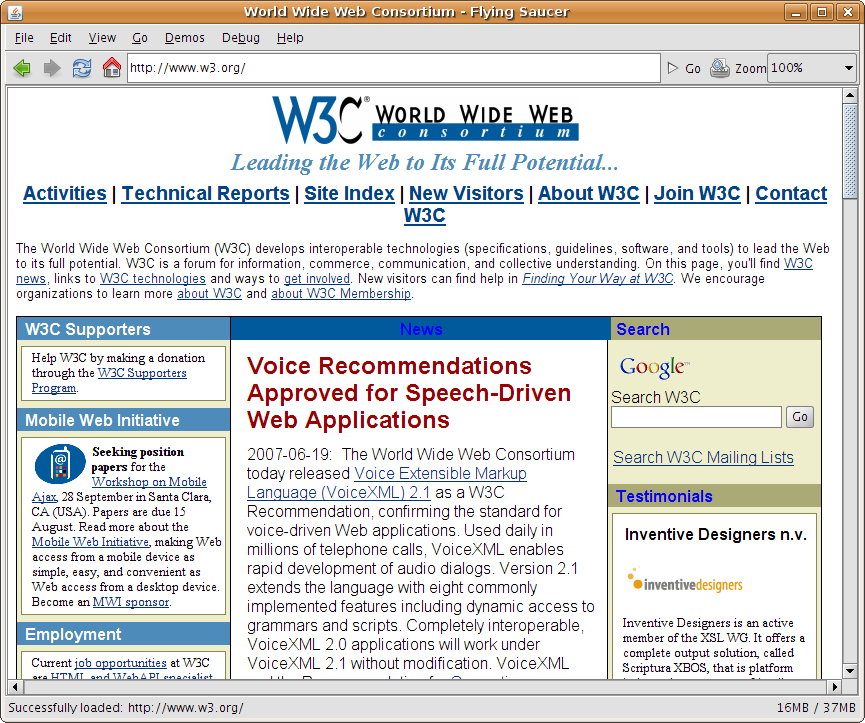Click the W3C logo image
This screenshot has height=723, width=865.
coord(425,120)
